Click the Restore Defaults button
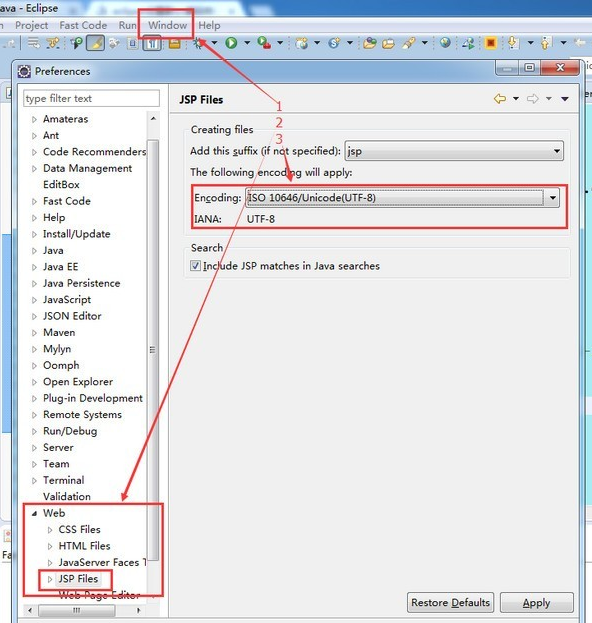 click(450, 603)
